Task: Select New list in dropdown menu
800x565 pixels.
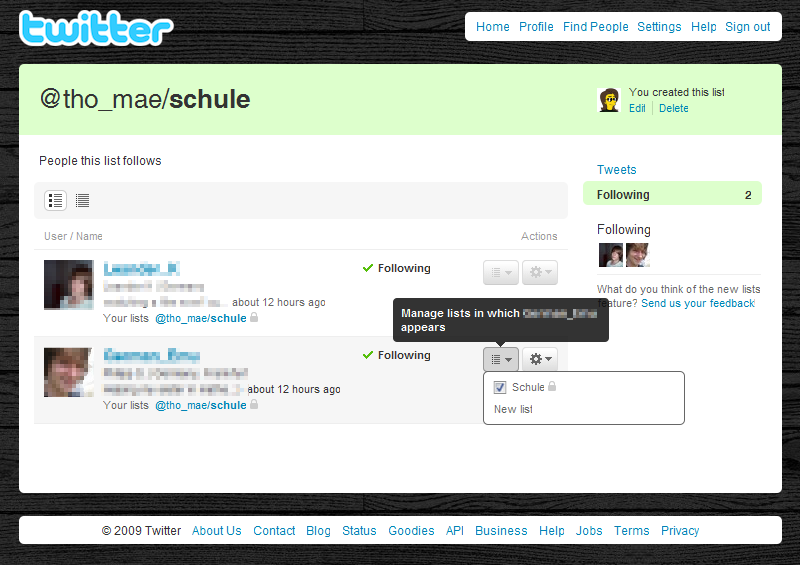Action: coord(513,409)
